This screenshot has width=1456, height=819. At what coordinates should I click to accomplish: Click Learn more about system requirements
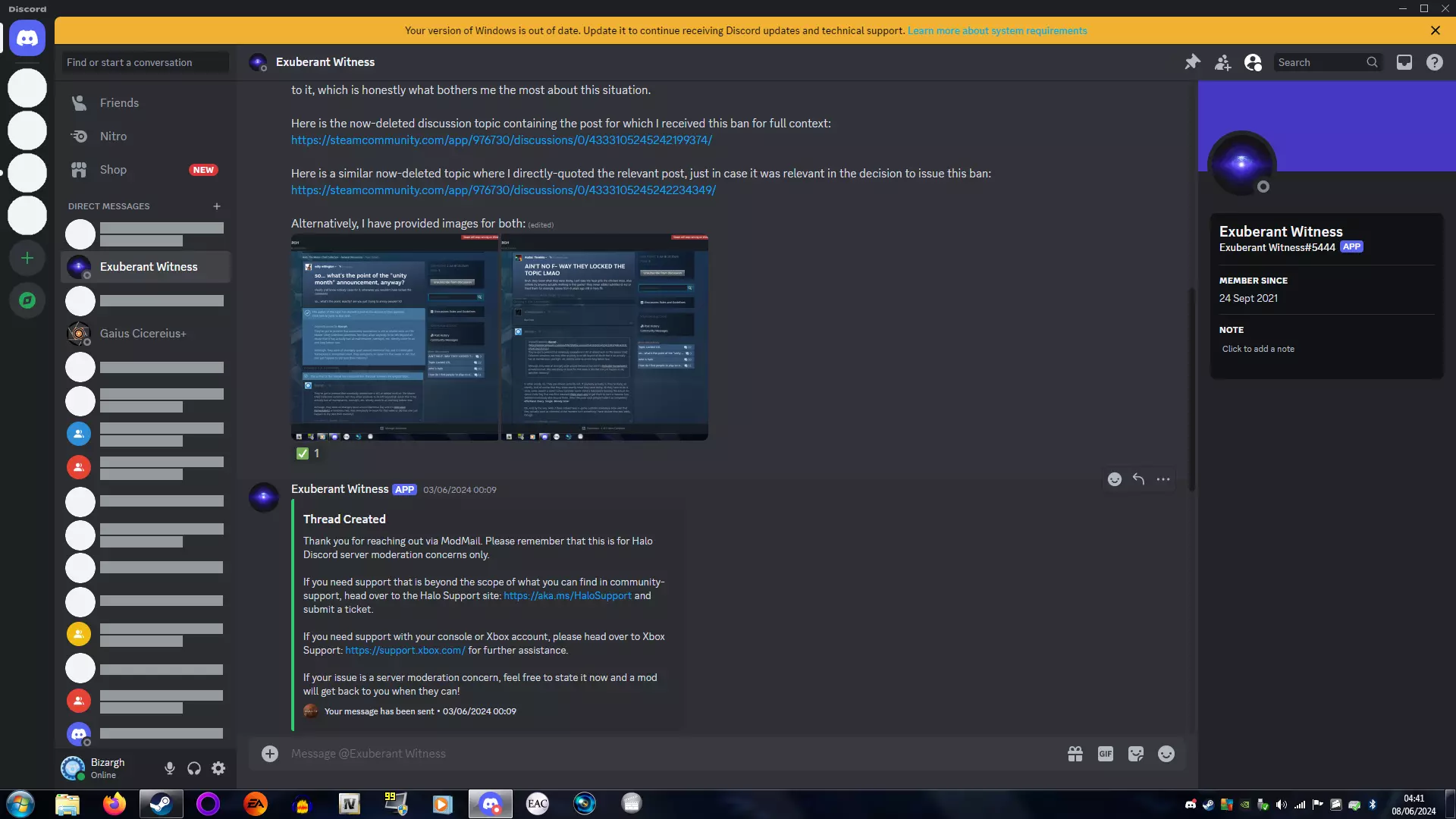coord(997,31)
